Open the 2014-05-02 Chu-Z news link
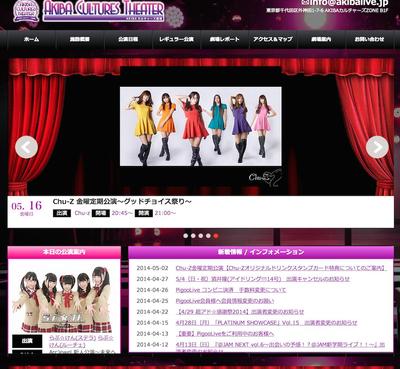Viewport: 400px width, 369px height. coord(281,268)
